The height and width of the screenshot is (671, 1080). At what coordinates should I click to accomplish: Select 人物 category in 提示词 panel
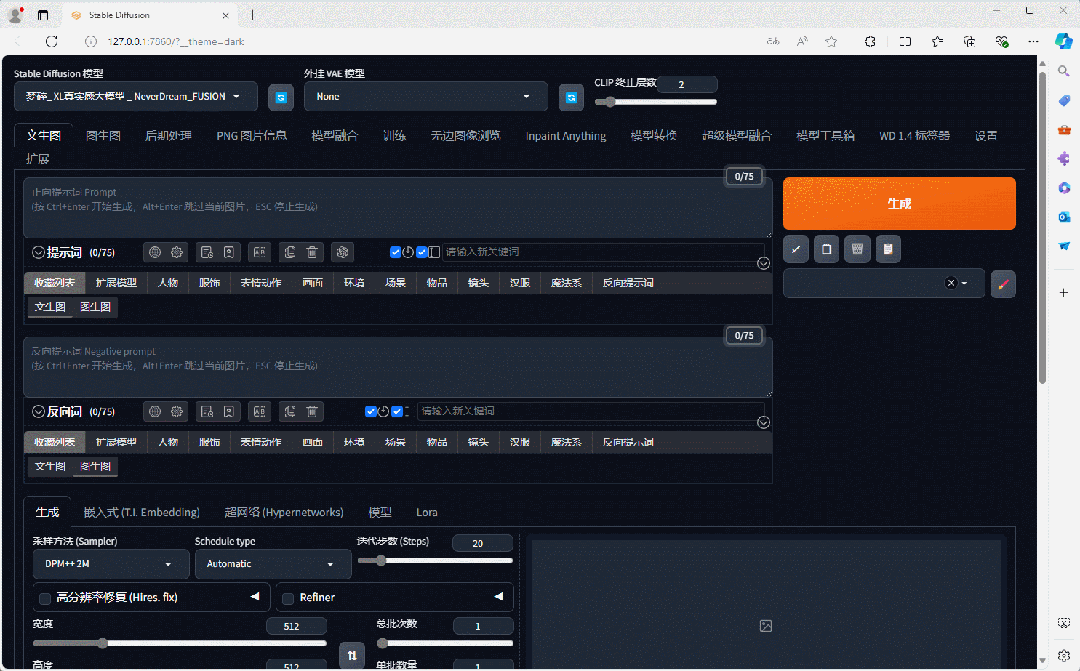pyautogui.click(x=167, y=282)
